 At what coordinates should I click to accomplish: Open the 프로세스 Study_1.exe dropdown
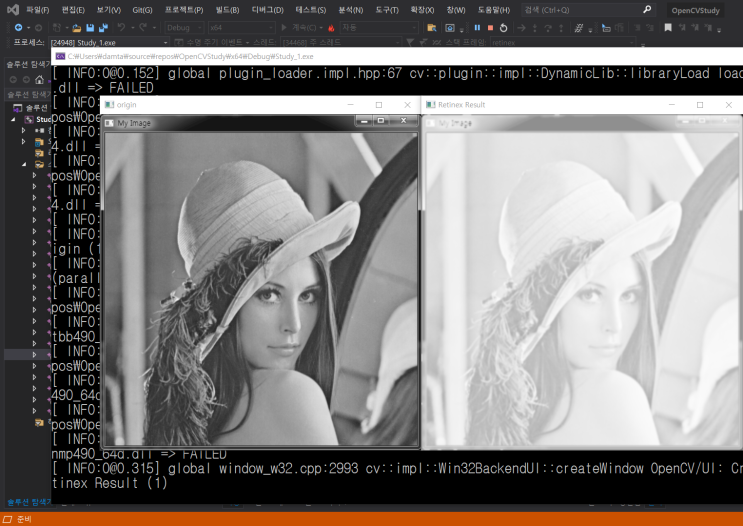(109, 43)
